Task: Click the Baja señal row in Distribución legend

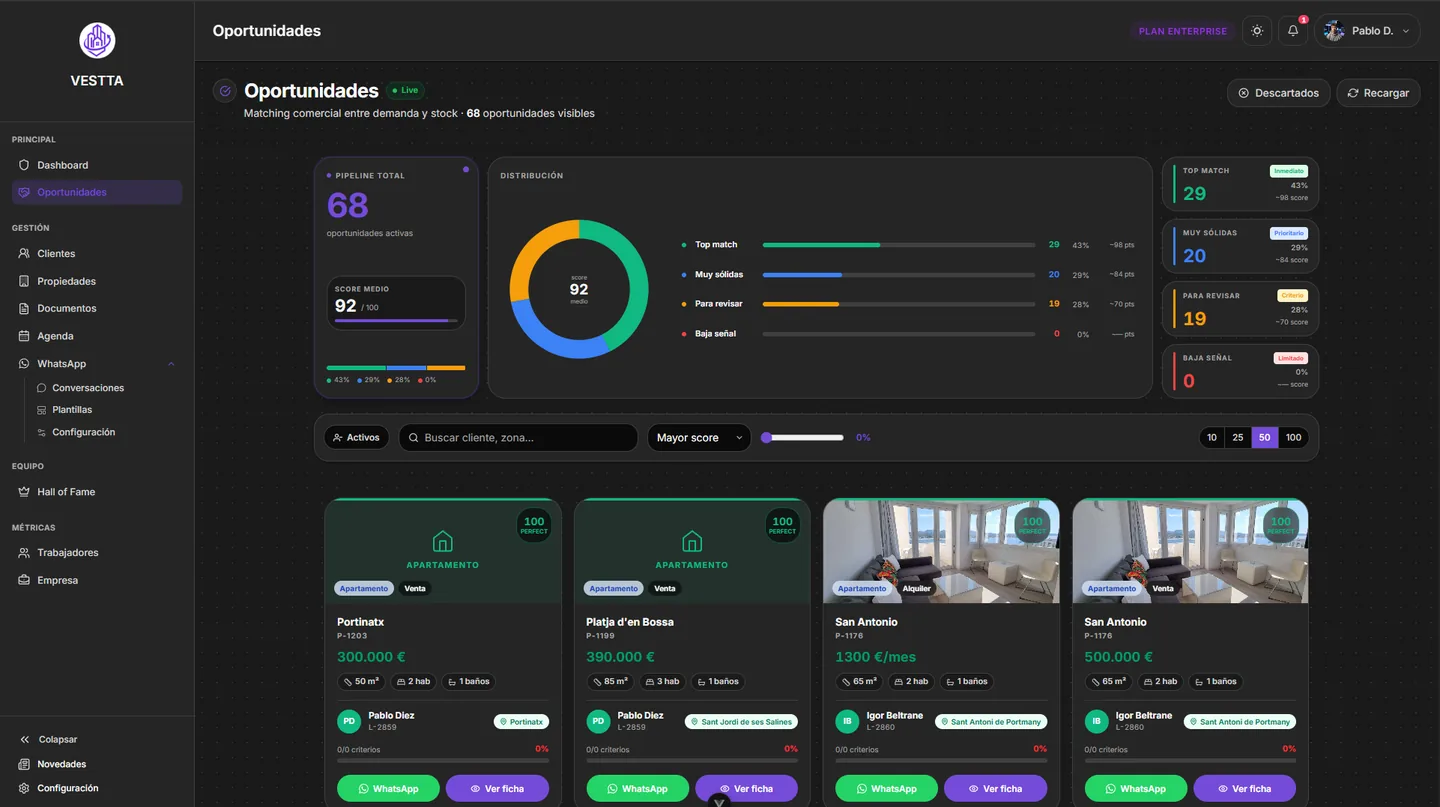Action: [907, 334]
